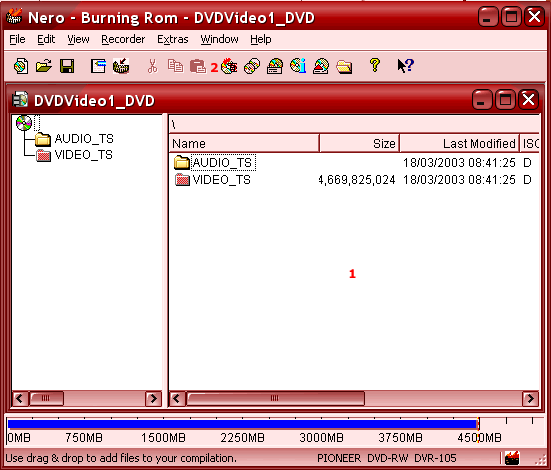Select VIDEO_TS row in the file list
The width and height of the screenshot is (551, 470).
coord(354,180)
